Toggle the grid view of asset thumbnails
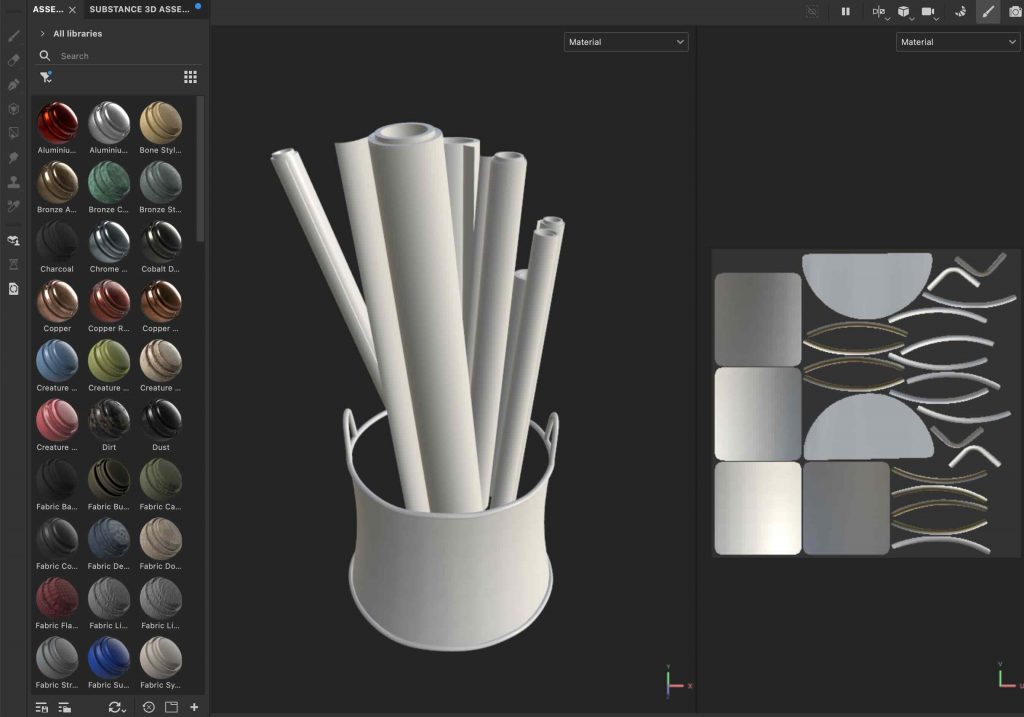This screenshot has width=1024, height=717. pos(190,77)
